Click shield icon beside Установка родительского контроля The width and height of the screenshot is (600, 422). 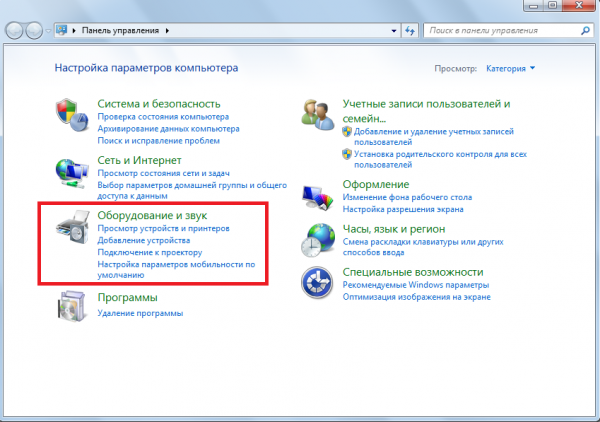(x=347, y=154)
